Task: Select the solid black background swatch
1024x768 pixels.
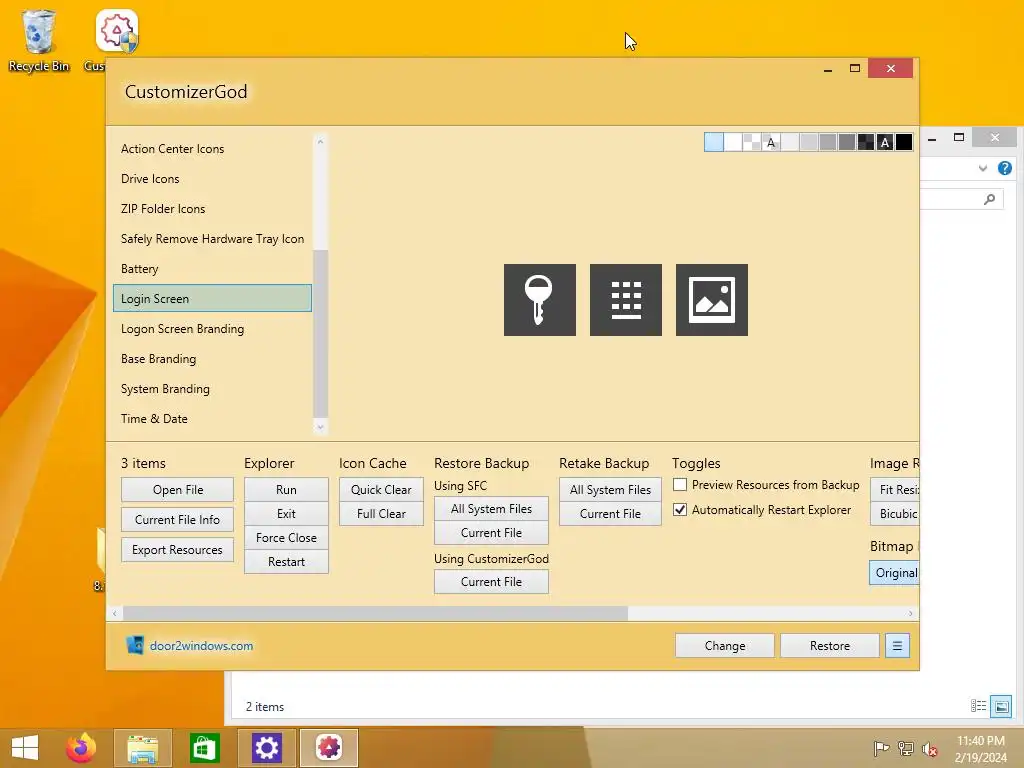Action: pyautogui.click(x=904, y=142)
